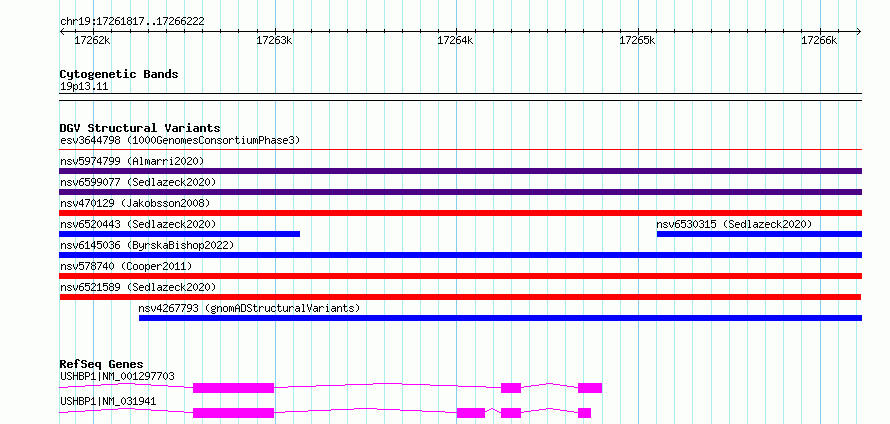Click the 17266k ruler tick label
This screenshot has width=890, height=424.
818,41
